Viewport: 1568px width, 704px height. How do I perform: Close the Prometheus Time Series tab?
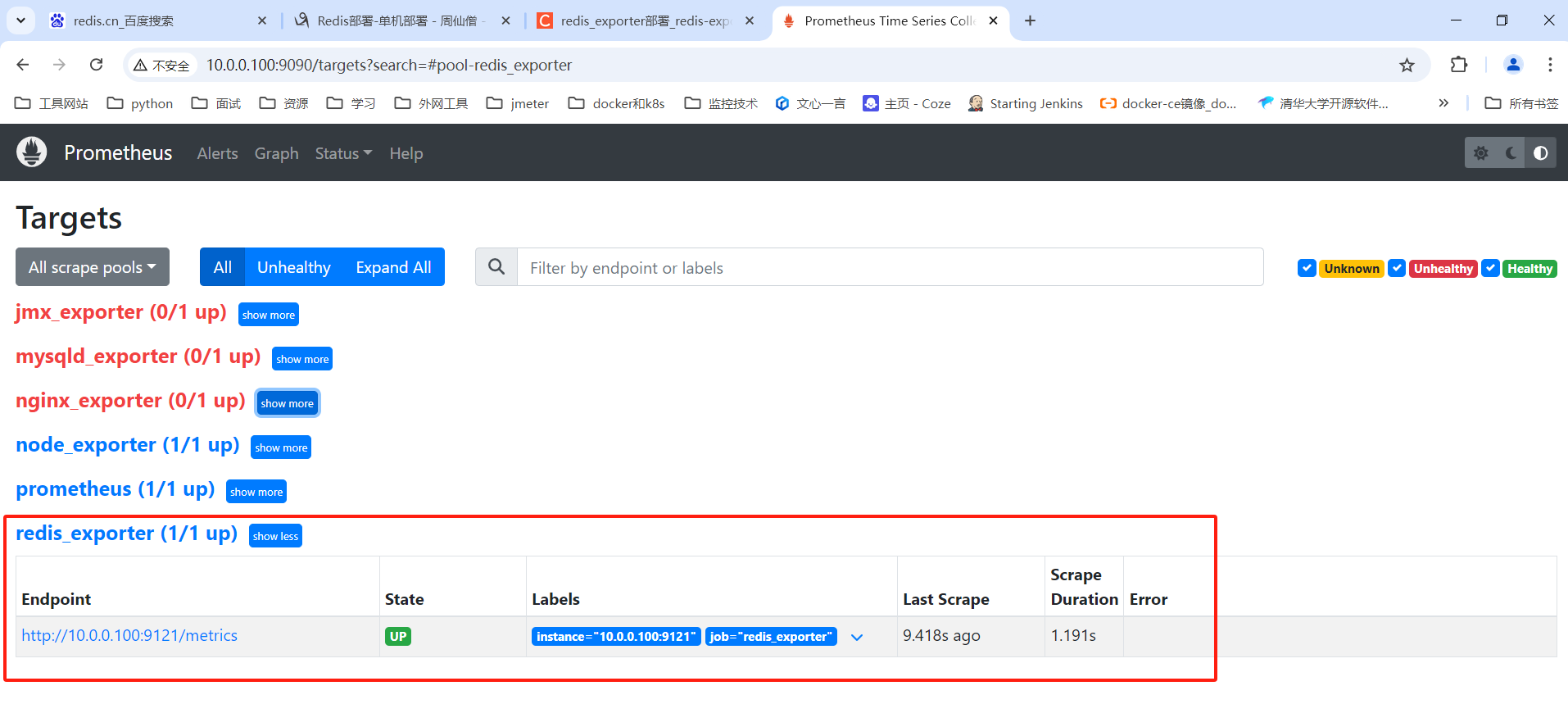click(x=994, y=20)
